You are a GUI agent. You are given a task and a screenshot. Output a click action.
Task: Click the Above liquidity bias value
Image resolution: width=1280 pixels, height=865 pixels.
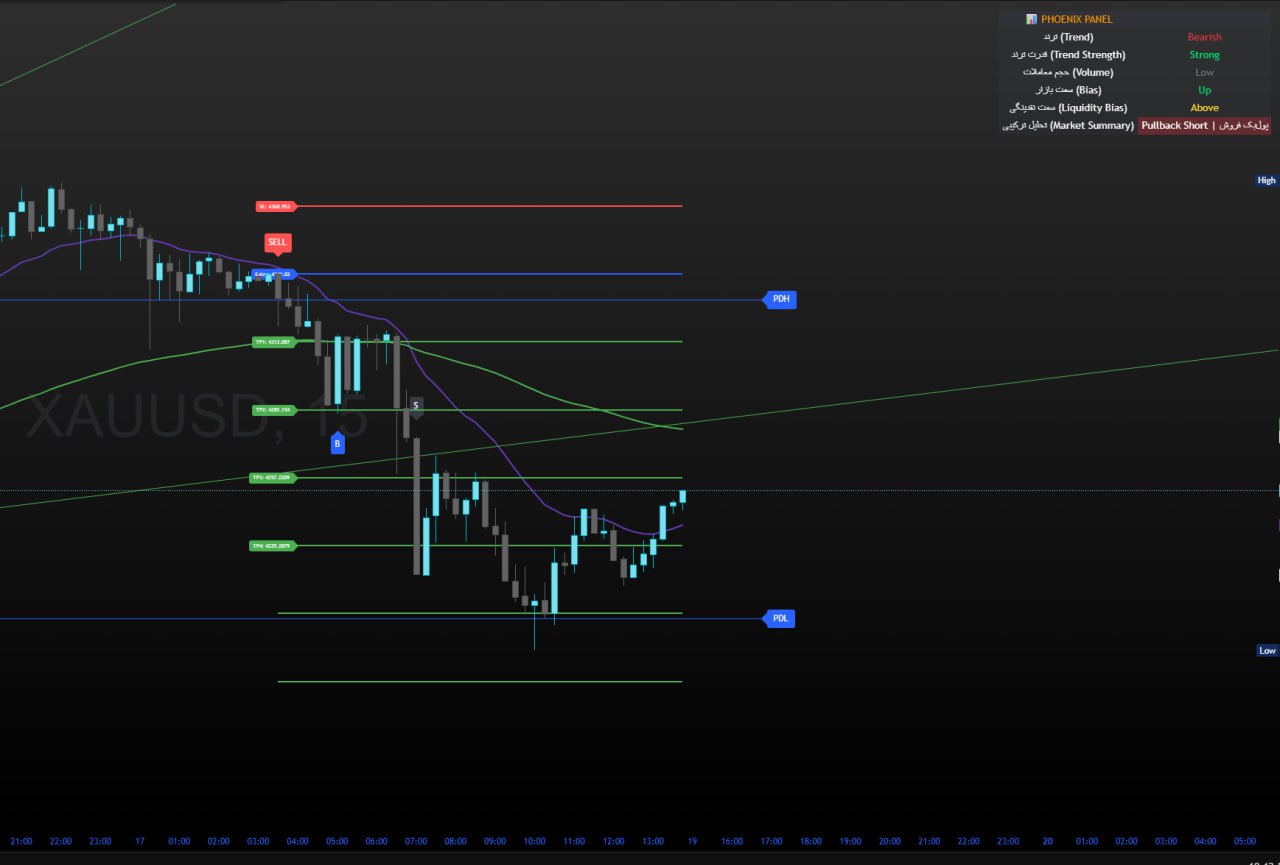click(x=1204, y=108)
